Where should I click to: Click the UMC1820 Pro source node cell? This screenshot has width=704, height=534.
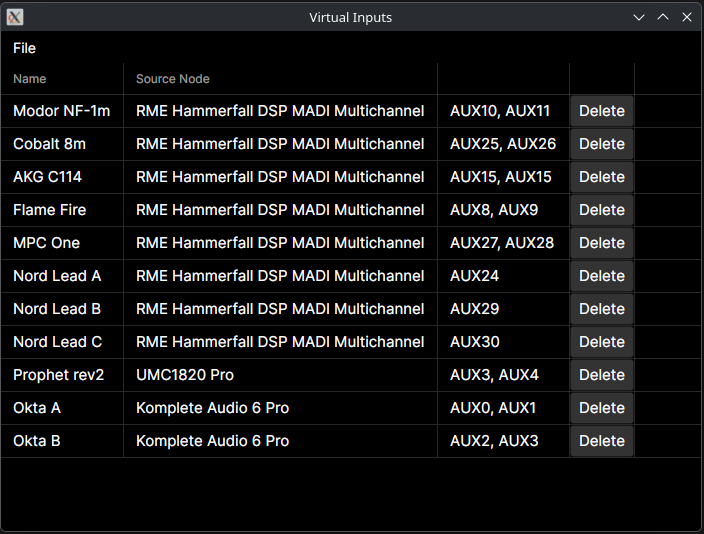tap(280, 375)
